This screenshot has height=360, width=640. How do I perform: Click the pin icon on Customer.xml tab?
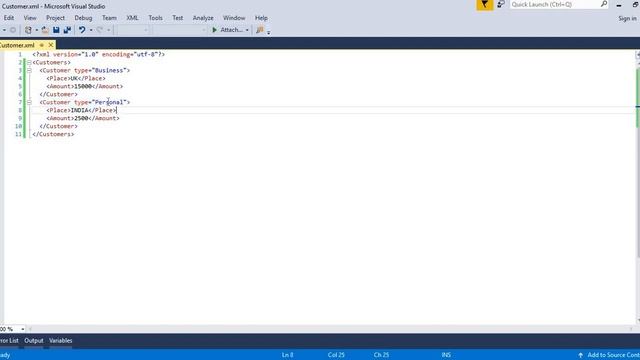(x=42, y=45)
